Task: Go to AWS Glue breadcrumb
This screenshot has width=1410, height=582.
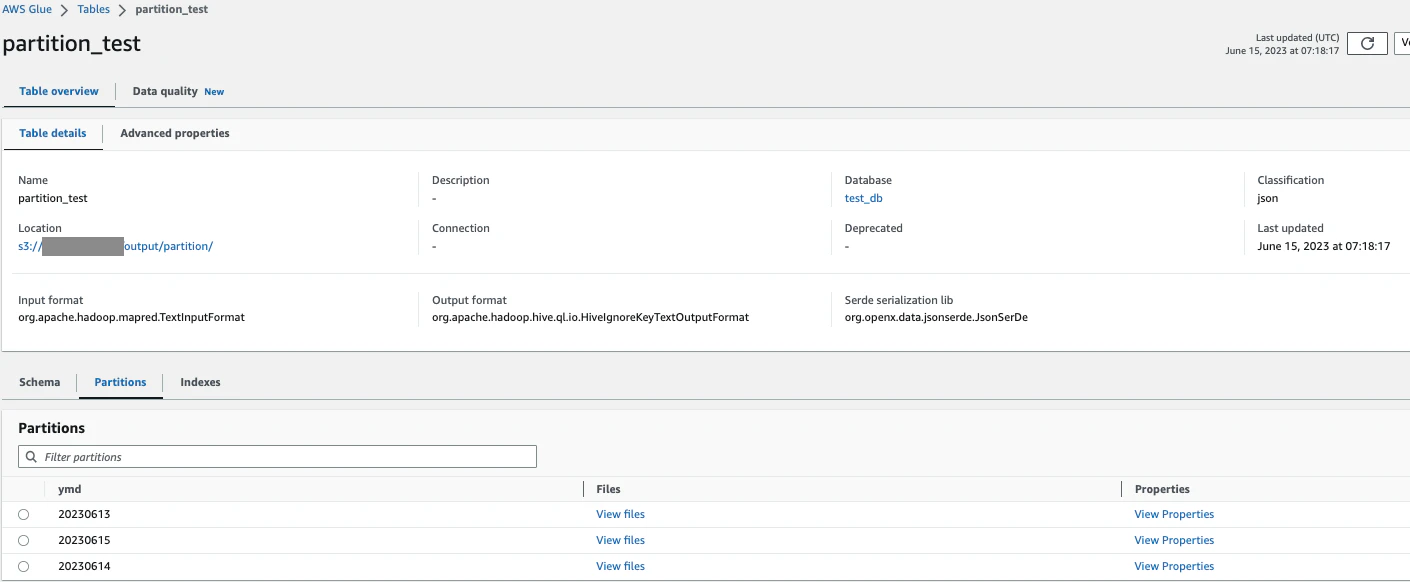Action: click(x=27, y=9)
